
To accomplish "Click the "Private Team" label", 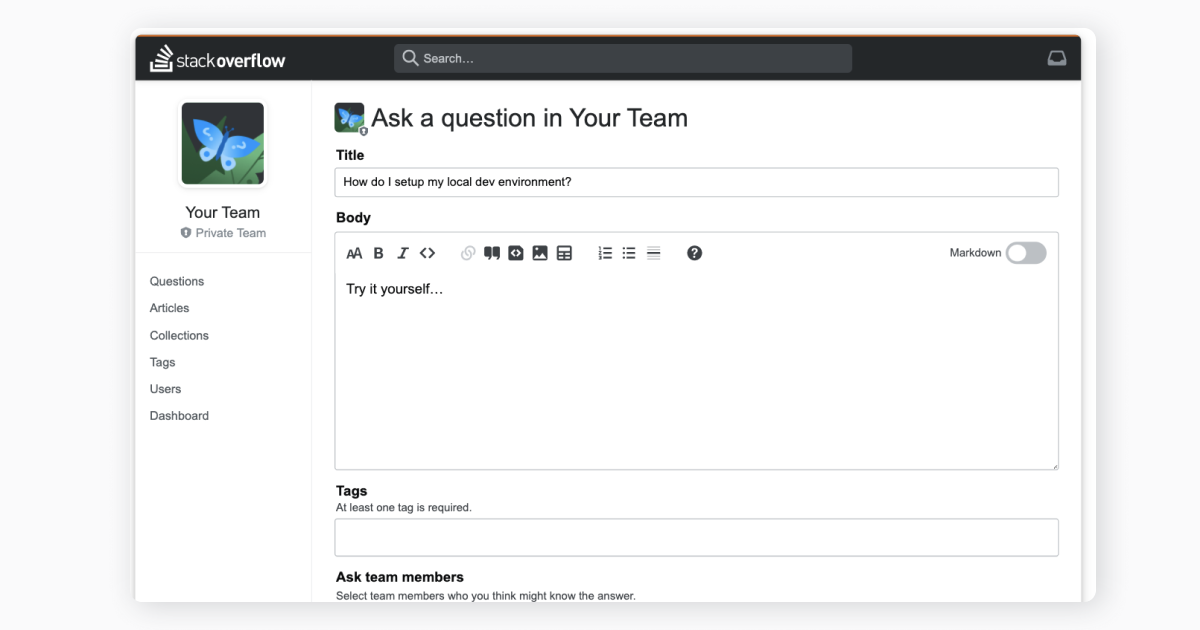I will point(231,233).
